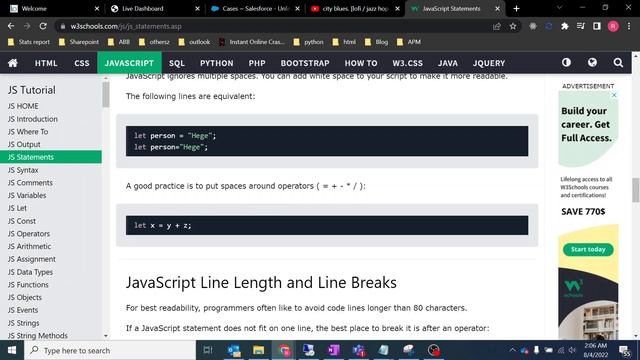
Task: Click browser back arrow
Action: point(11,26)
